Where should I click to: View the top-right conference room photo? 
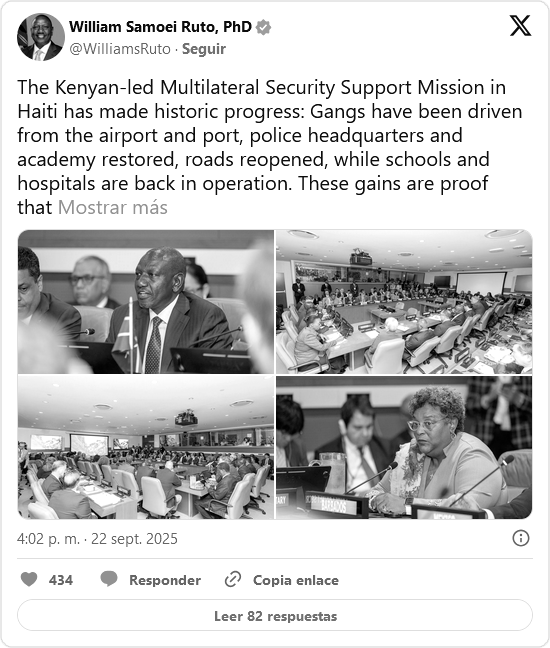pos(404,302)
